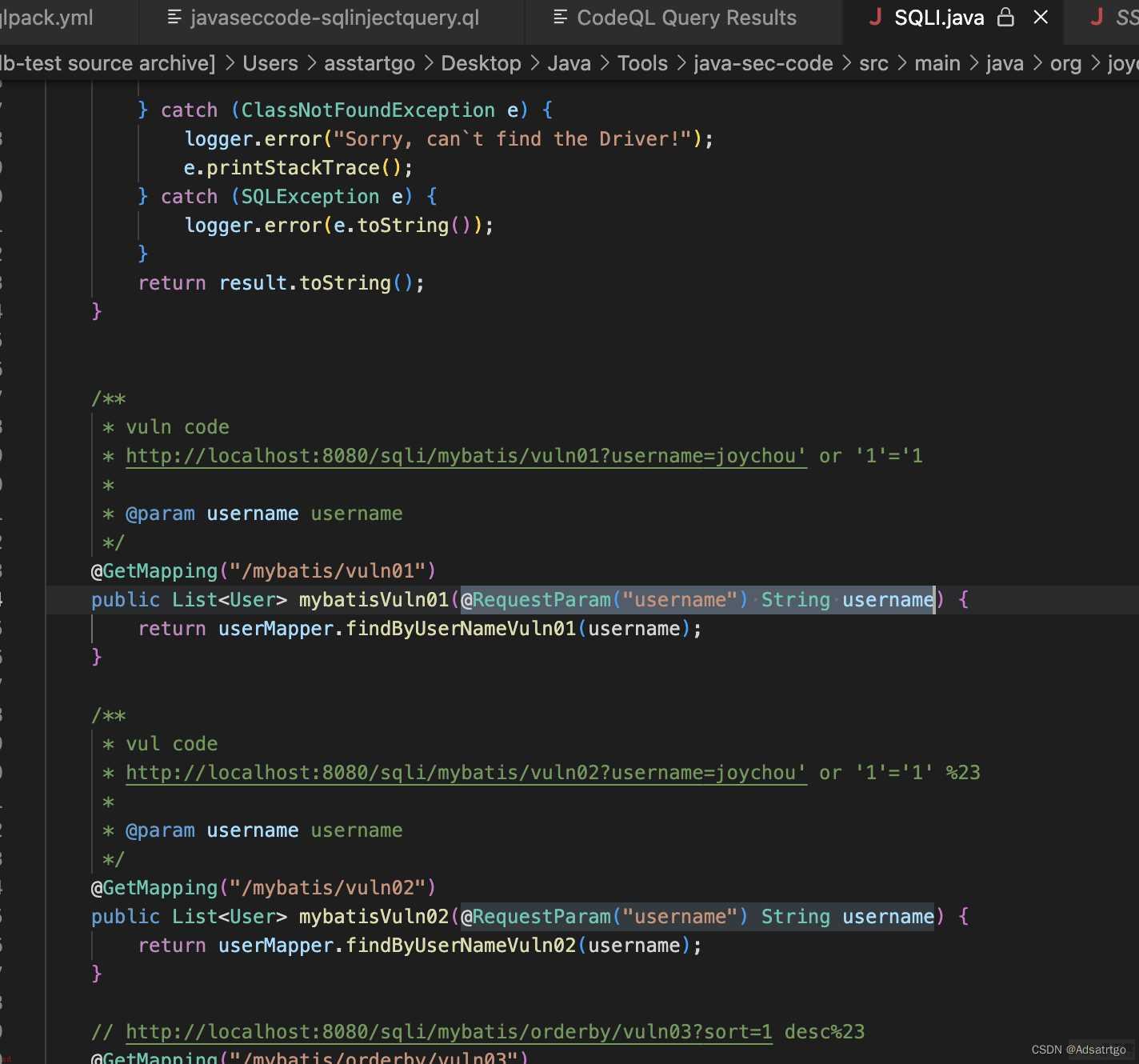This screenshot has height=1064, width=1139.
Task: Click the file icon on the javaseccode-sqlinjectquery.ql tab
Action: click(x=174, y=17)
